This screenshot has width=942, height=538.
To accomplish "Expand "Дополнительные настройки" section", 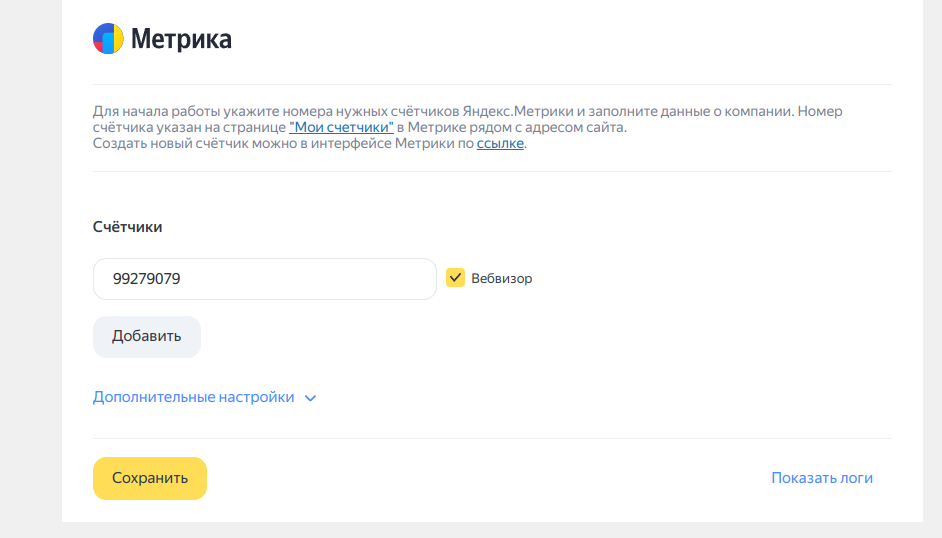I will pyautogui.click(x=194, y=397).
